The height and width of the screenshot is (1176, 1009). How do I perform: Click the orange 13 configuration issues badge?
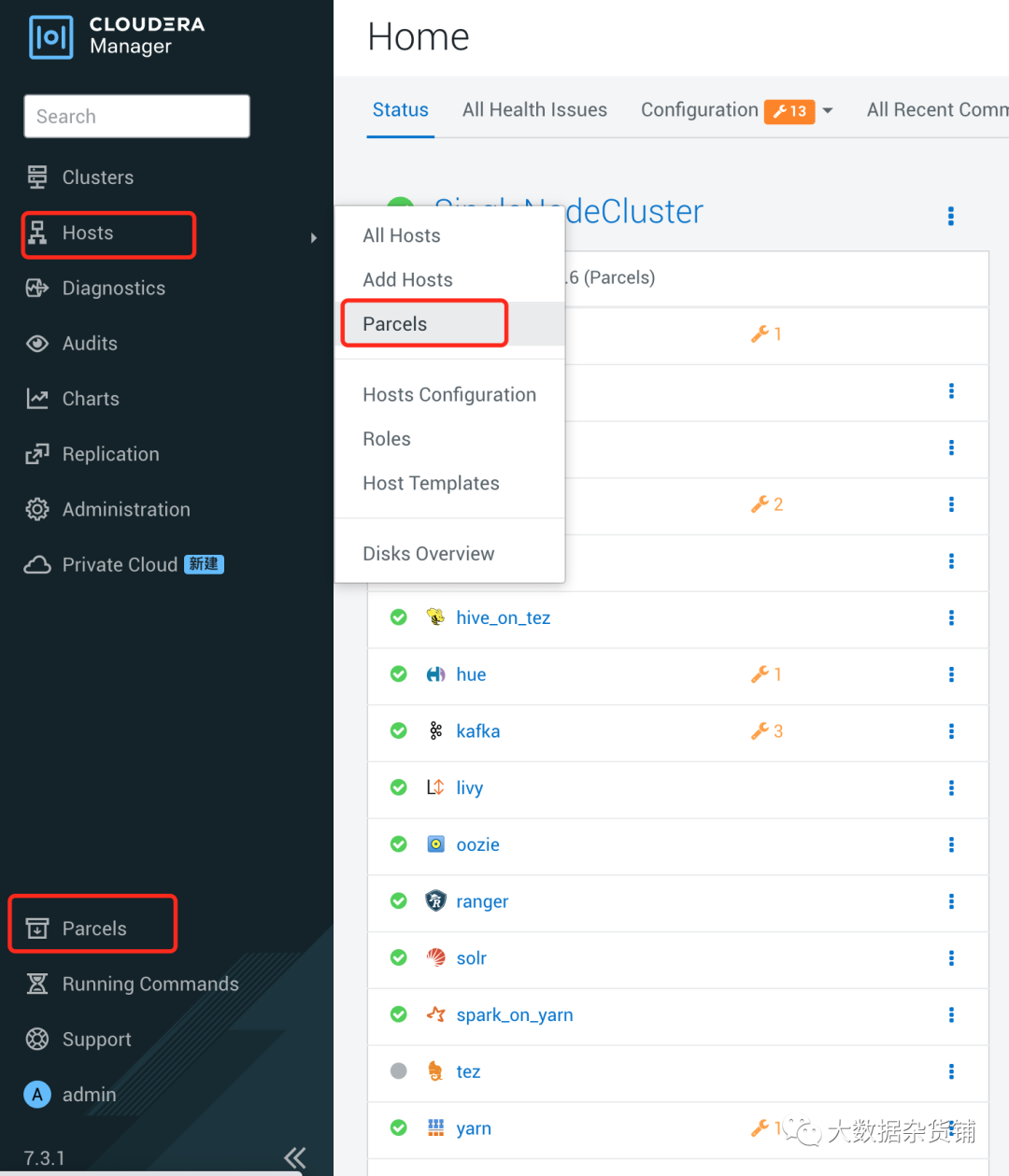pyautogui.click(x=789, y=111)
